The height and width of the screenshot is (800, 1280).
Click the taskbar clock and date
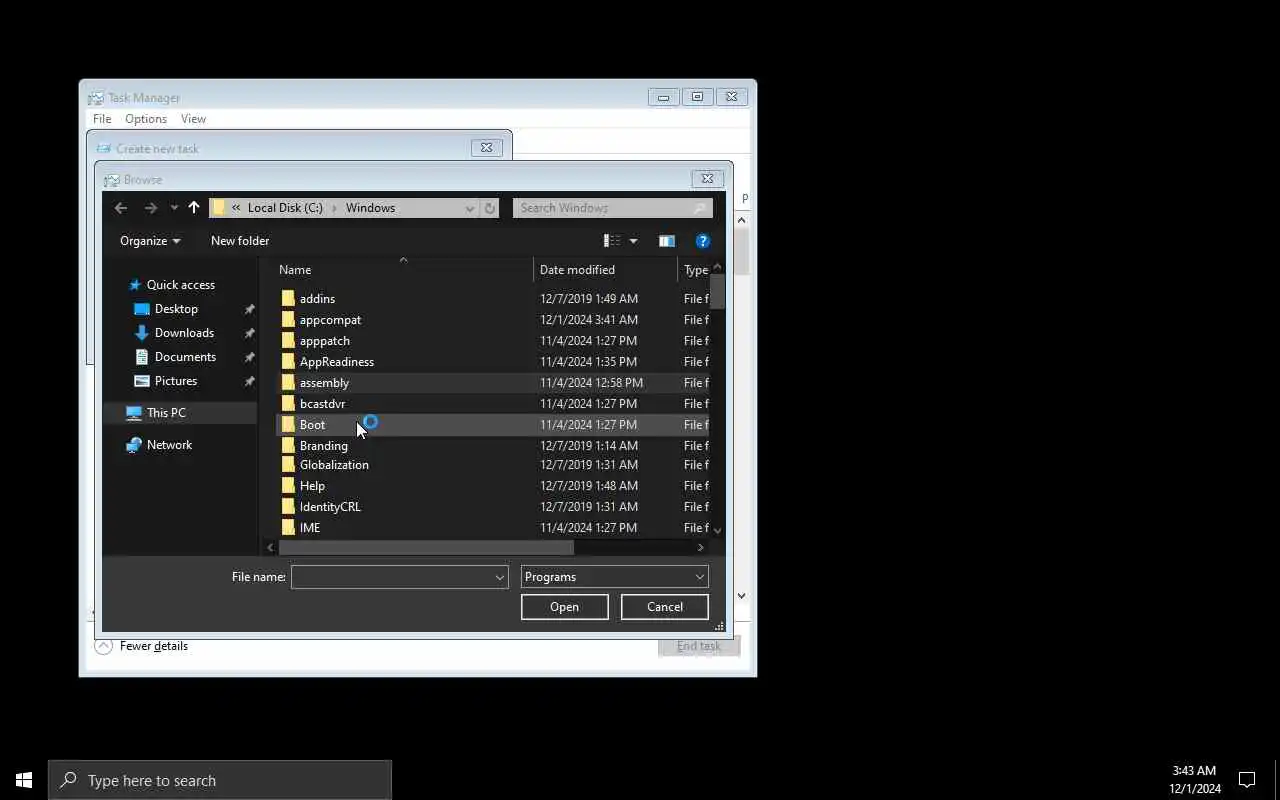tap(1195, 780)
